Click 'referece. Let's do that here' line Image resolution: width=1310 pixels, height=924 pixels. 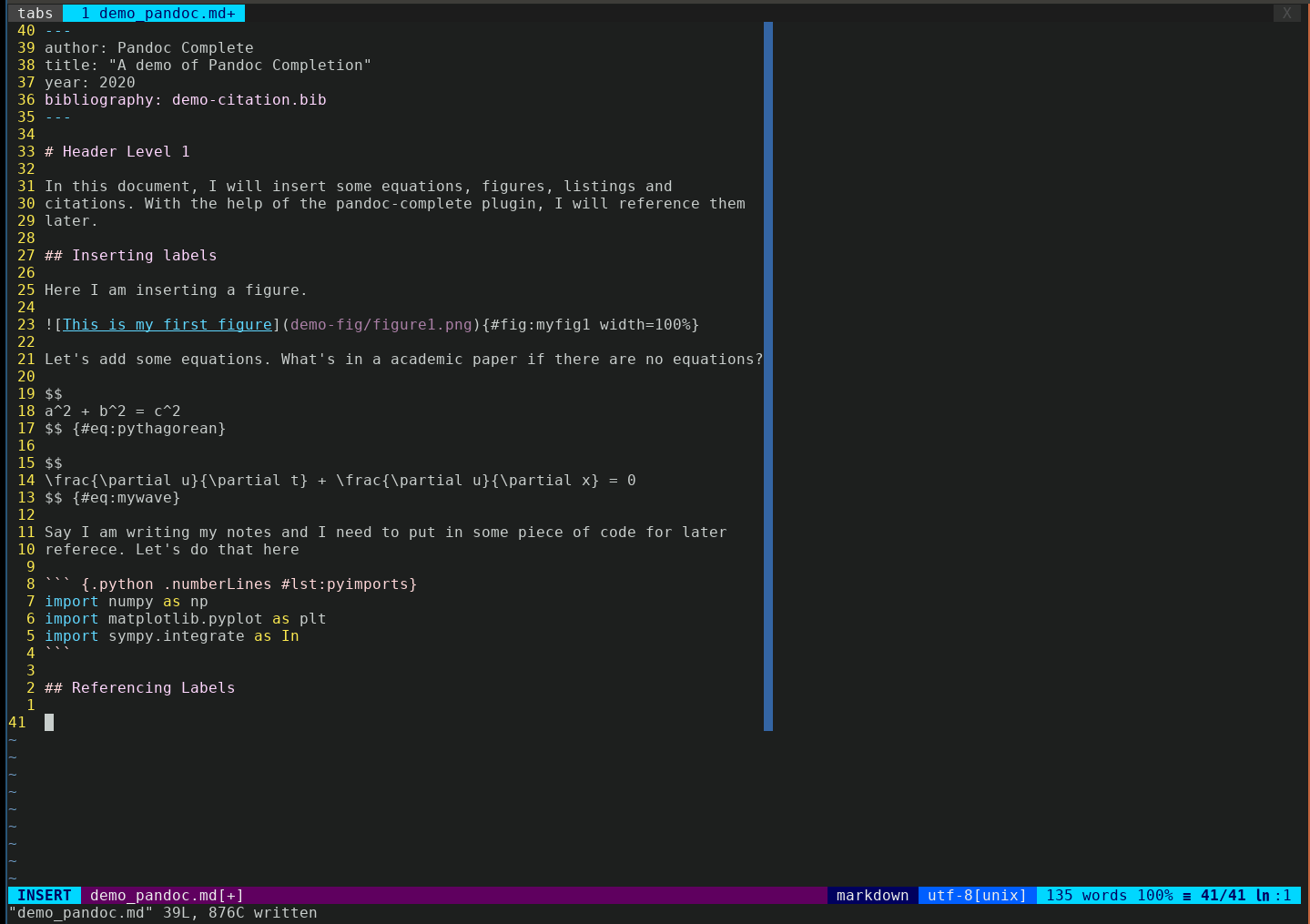click(x=172, y=549)
